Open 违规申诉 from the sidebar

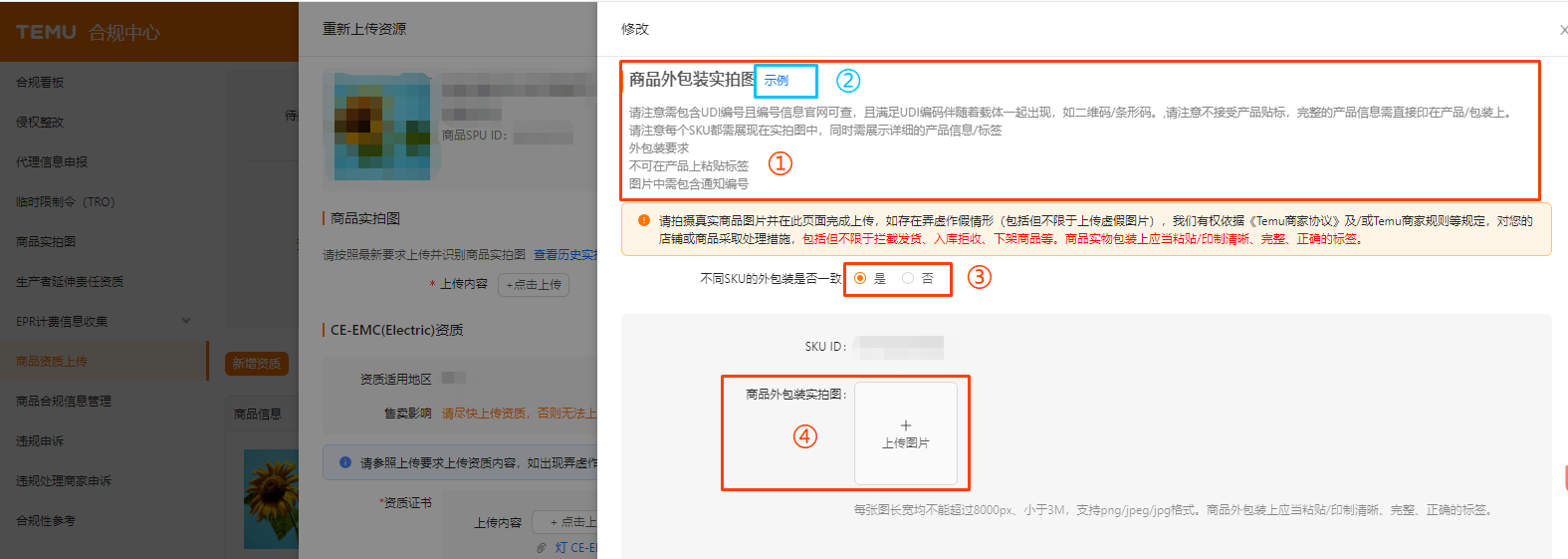40,441
